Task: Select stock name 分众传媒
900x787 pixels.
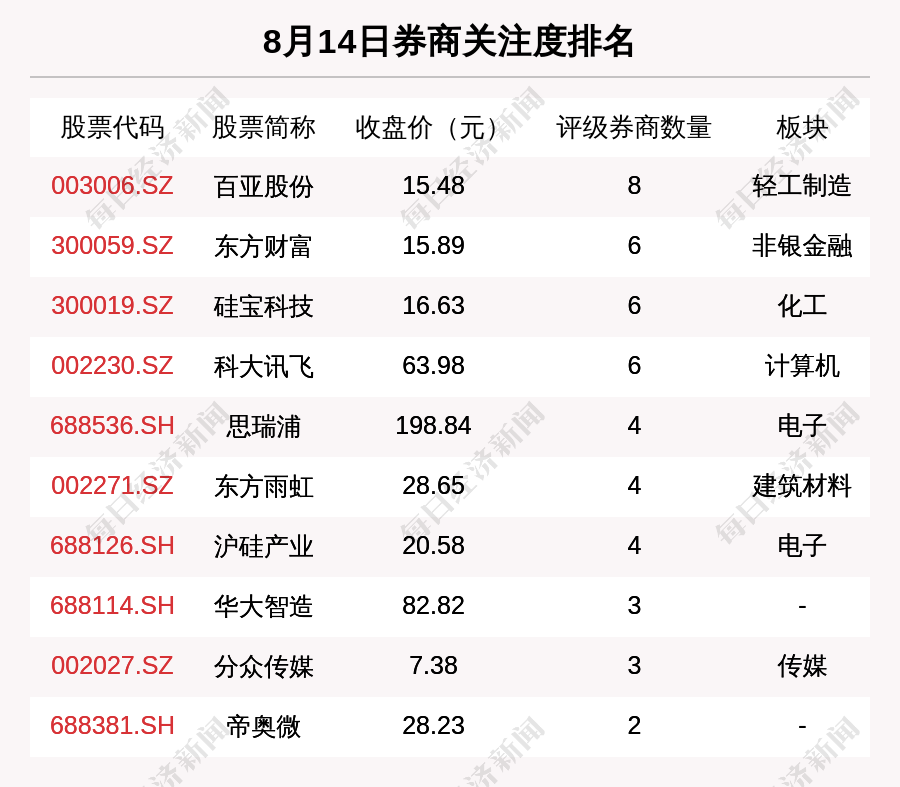Action: coord(263,666)
